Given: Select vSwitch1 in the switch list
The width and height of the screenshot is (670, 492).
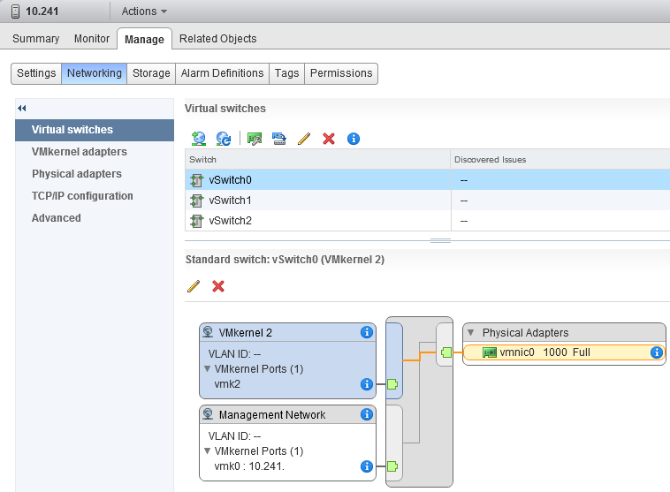Looking at the screenshot, I should coord(230,200).
